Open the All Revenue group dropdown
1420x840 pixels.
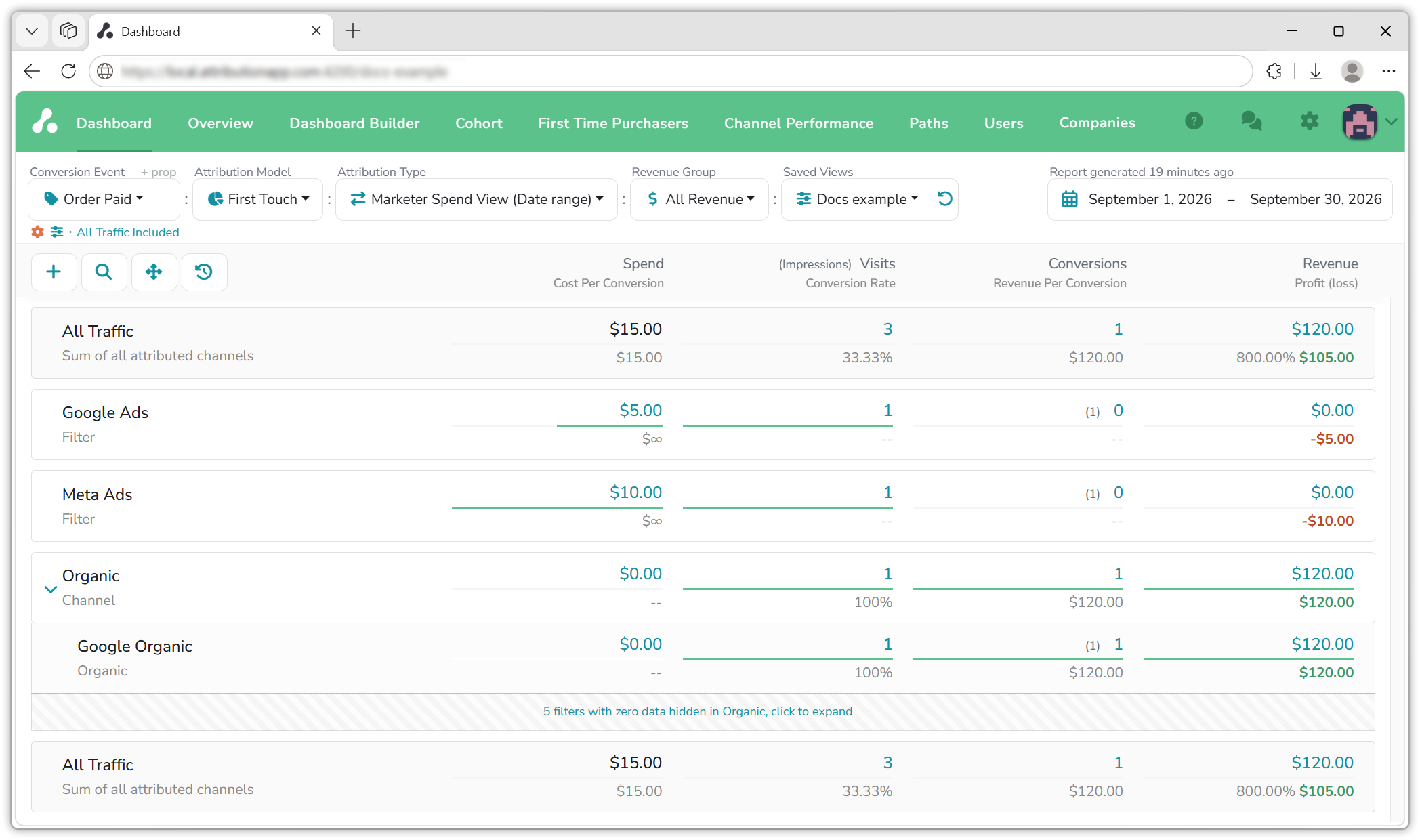pyautogui.click(x=700, y=199)
